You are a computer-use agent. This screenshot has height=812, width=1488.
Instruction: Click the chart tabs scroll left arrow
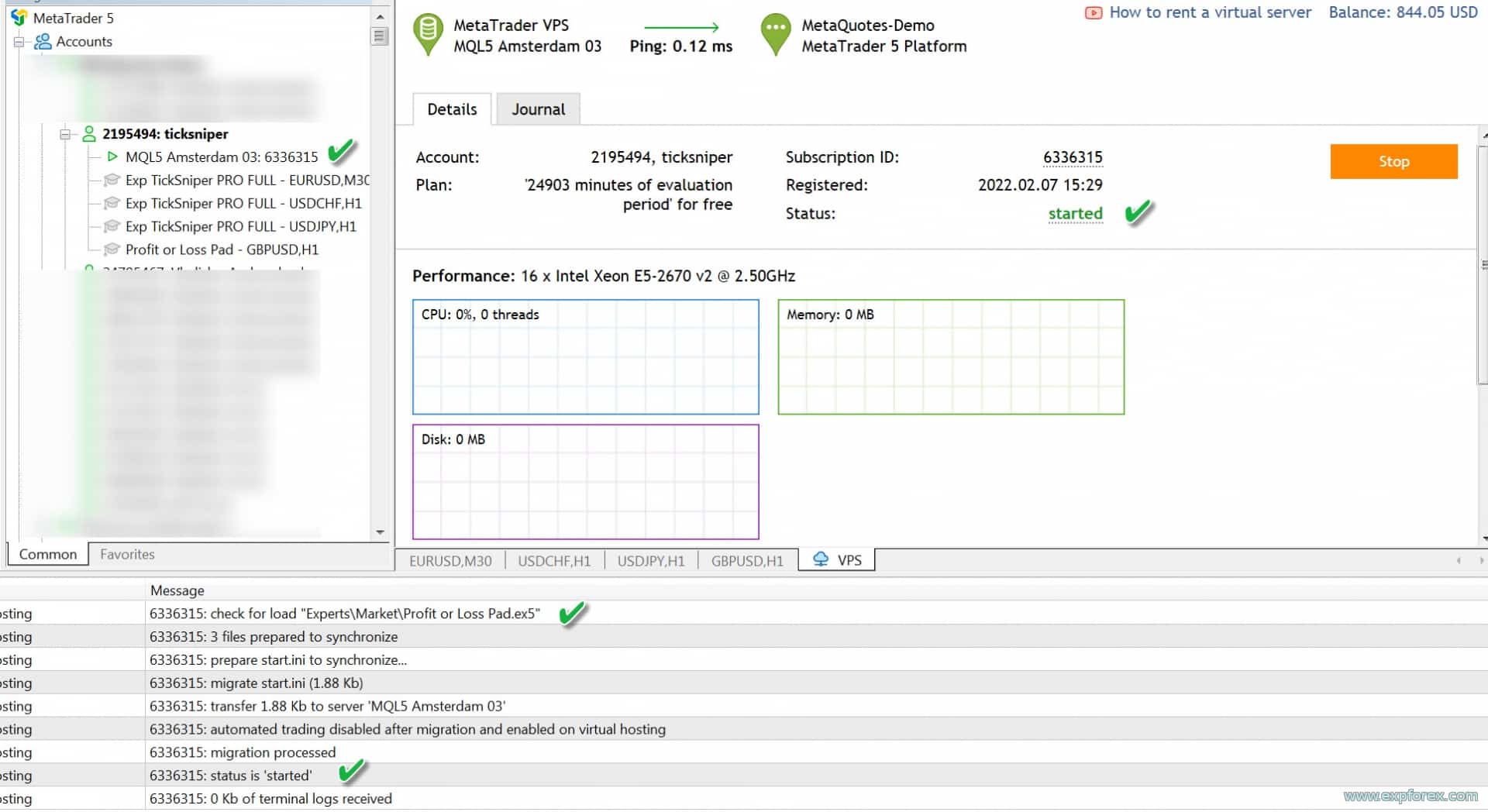1459,560
